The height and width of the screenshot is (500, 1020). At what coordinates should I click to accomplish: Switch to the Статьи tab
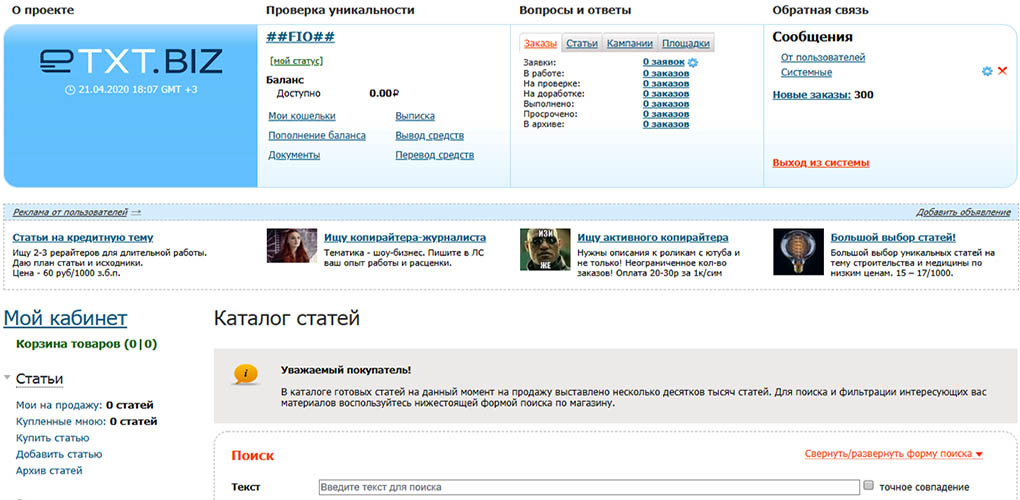click(x=582, y=44)
